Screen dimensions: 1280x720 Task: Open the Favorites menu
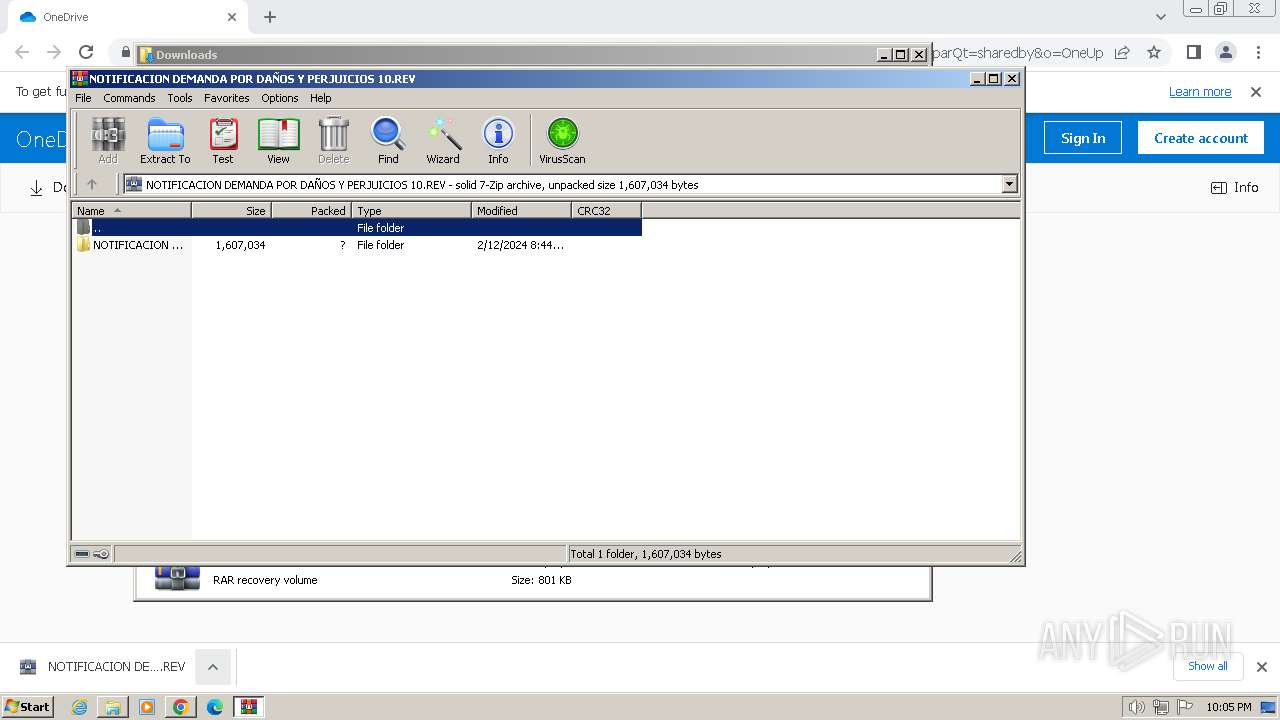[227, 98]
